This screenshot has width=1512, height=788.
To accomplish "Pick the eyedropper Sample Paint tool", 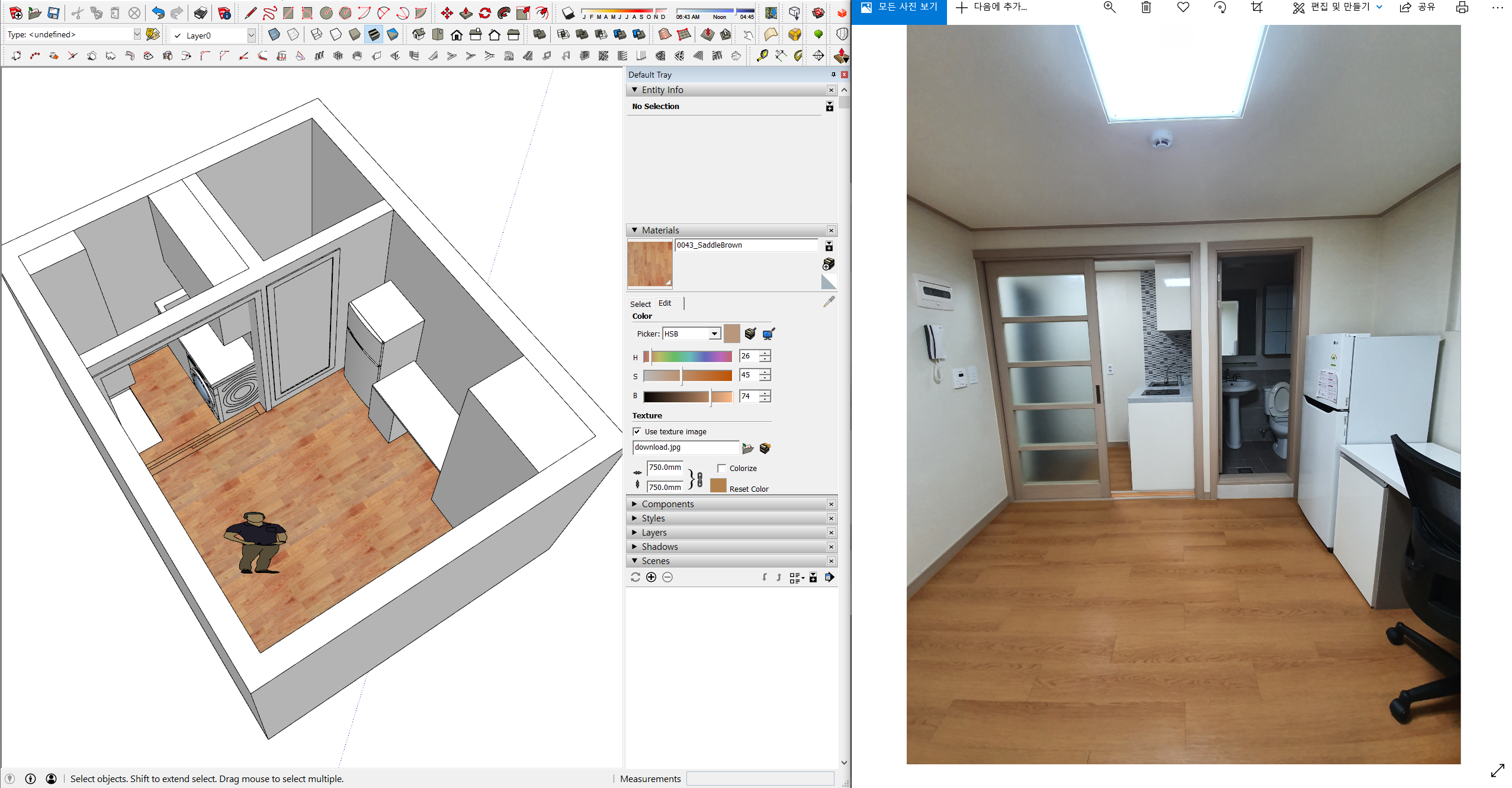I will pos(829,302).
